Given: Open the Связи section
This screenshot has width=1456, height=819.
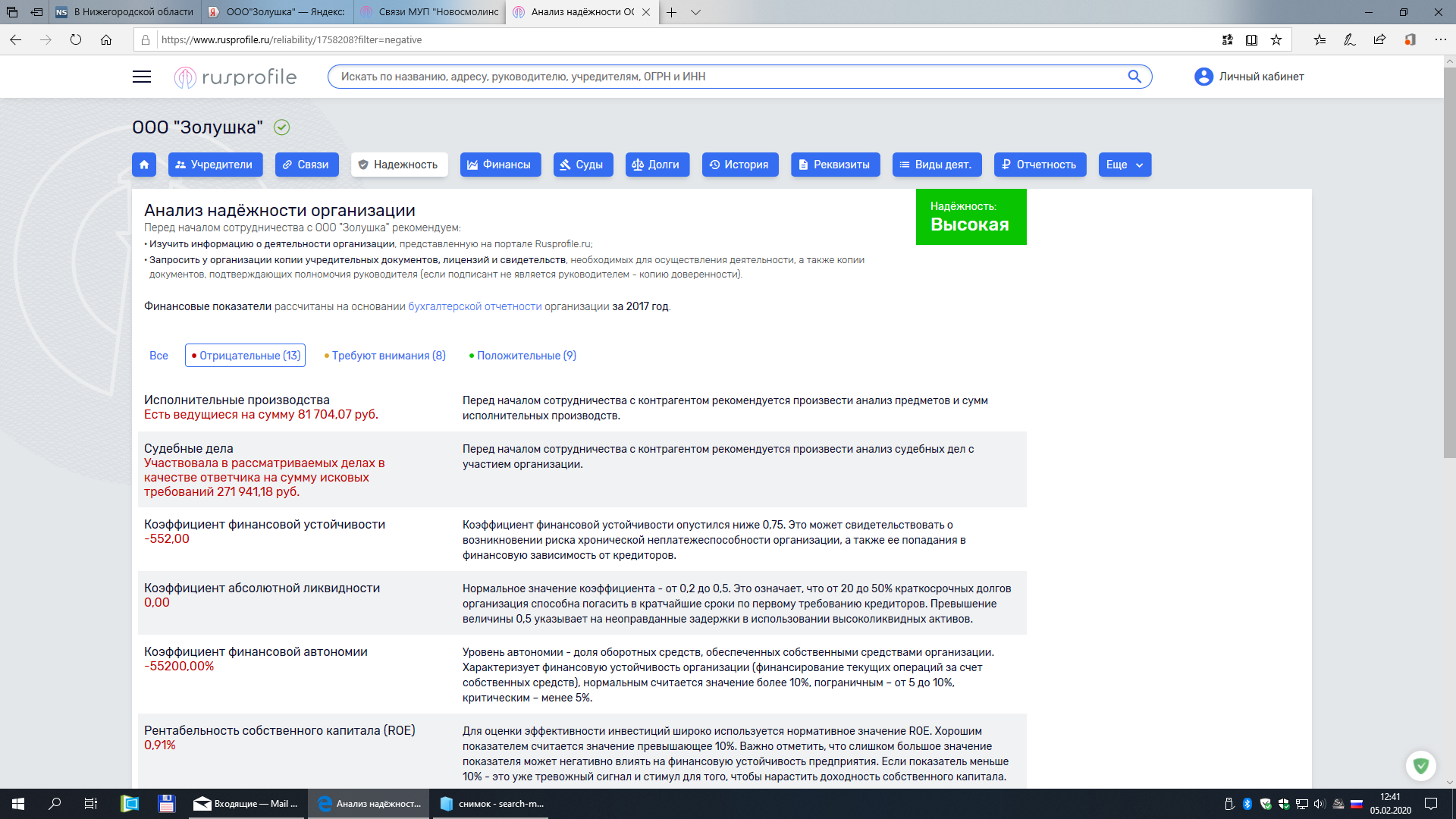Looking at the screenshot, I should pos(307,165).
